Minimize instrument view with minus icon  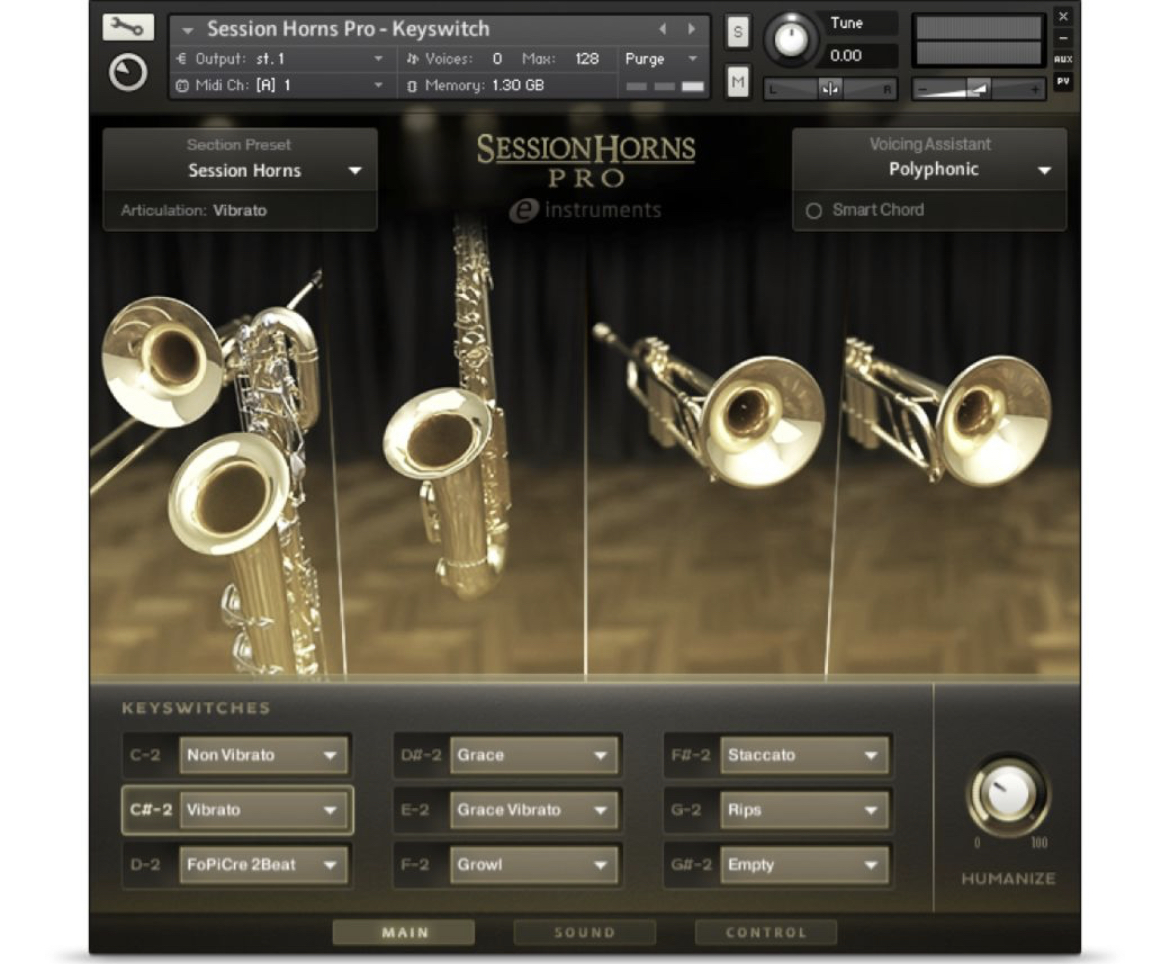coord(1063,37)
